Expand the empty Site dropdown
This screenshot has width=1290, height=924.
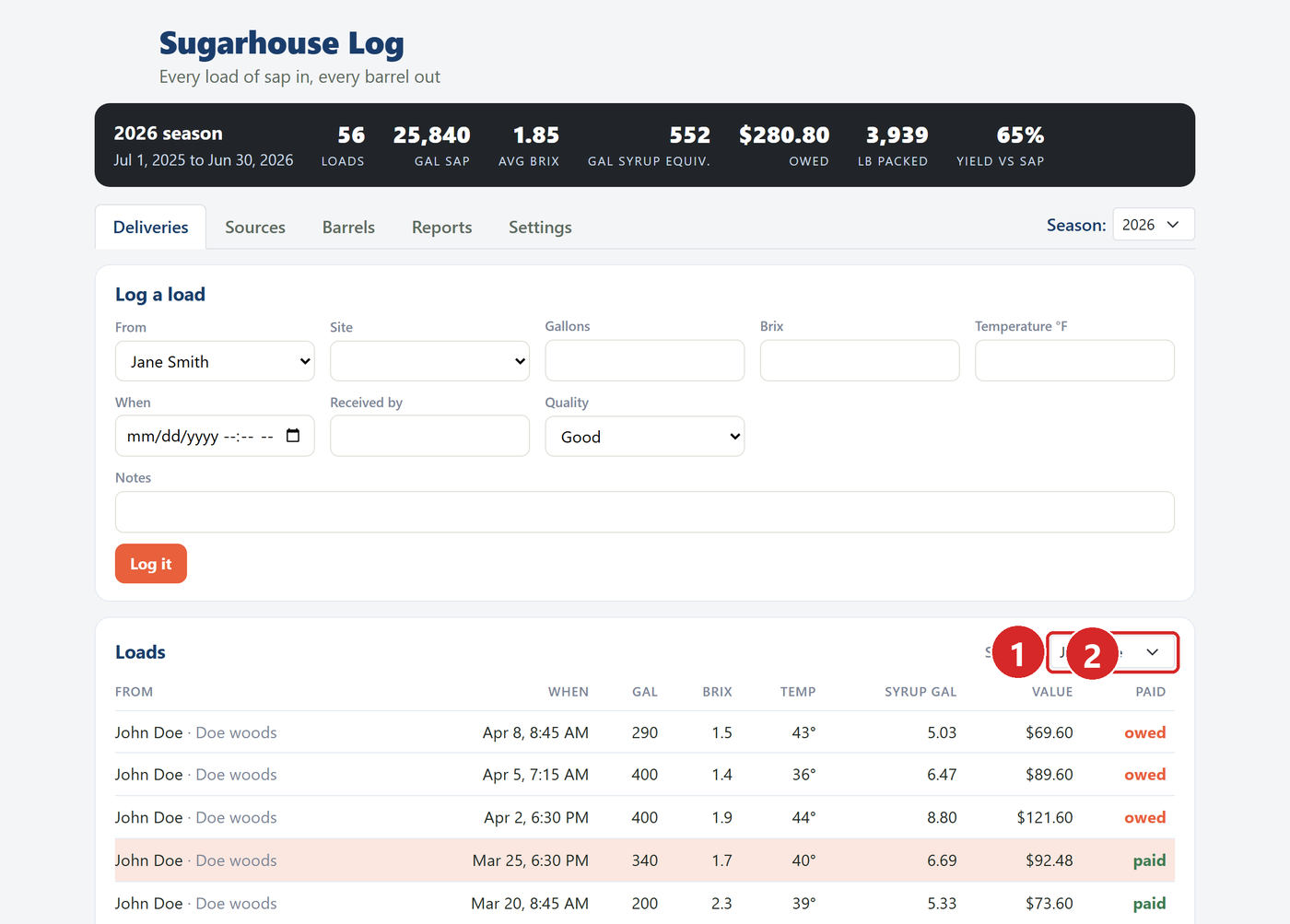coord(429,361)
